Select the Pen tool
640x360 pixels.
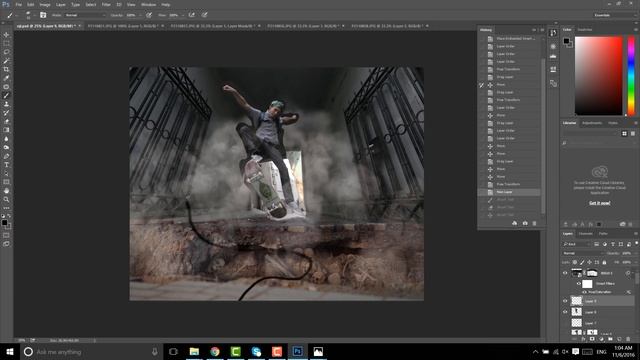tap(6, 156)
